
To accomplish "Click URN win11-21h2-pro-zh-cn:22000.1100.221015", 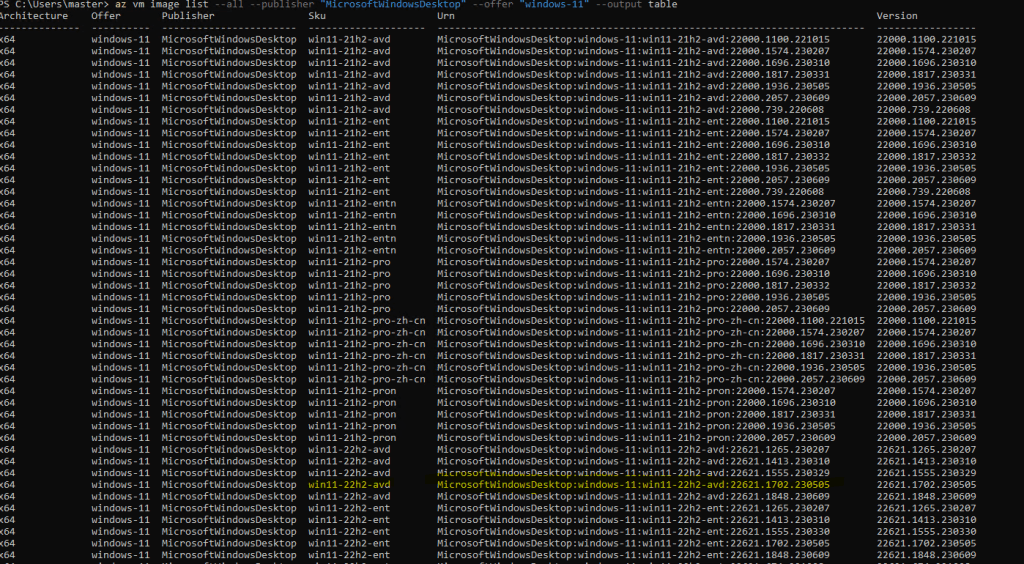I will (x=650, y=320).
